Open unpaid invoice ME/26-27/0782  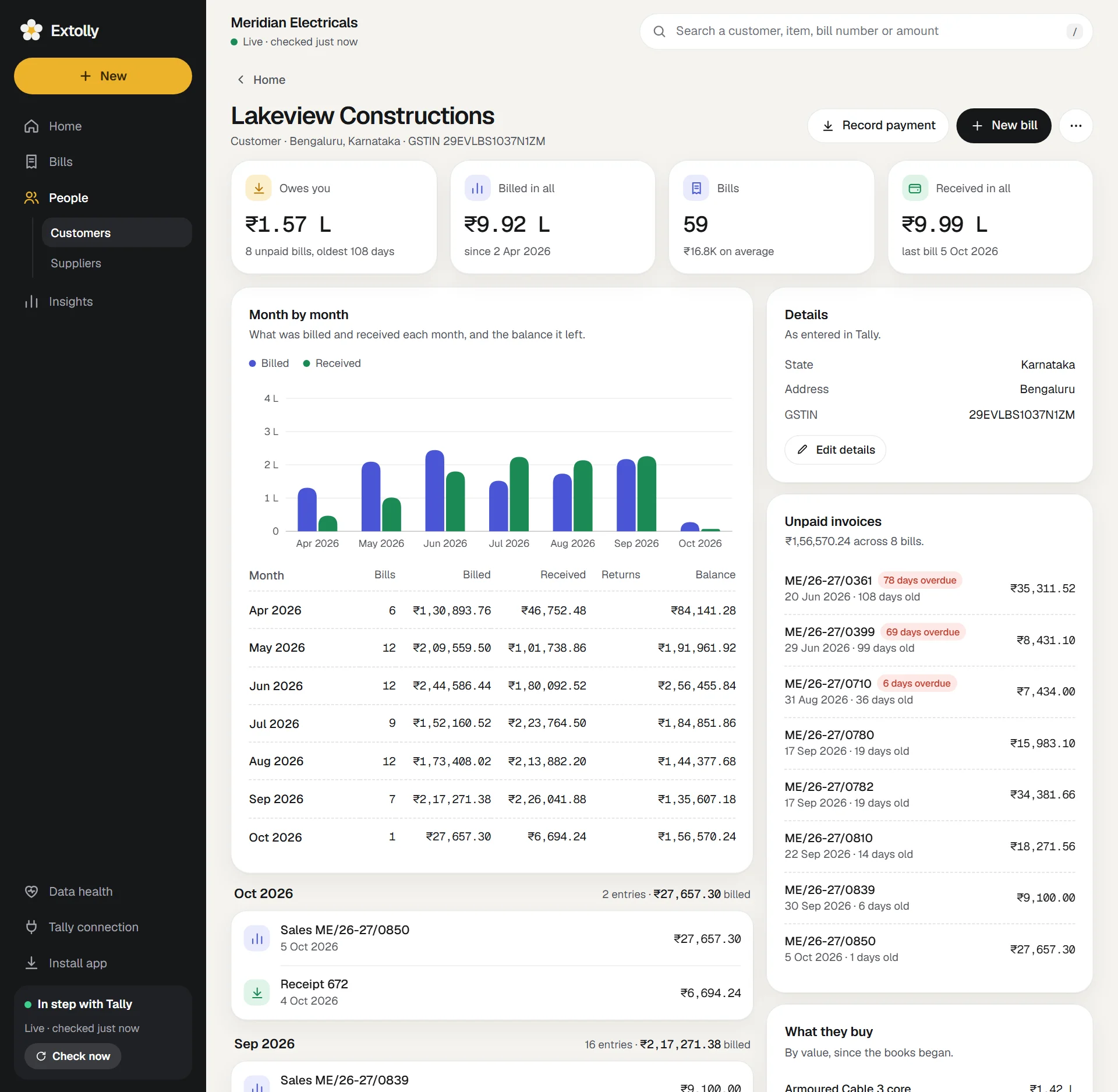click(x=930, y=794)
